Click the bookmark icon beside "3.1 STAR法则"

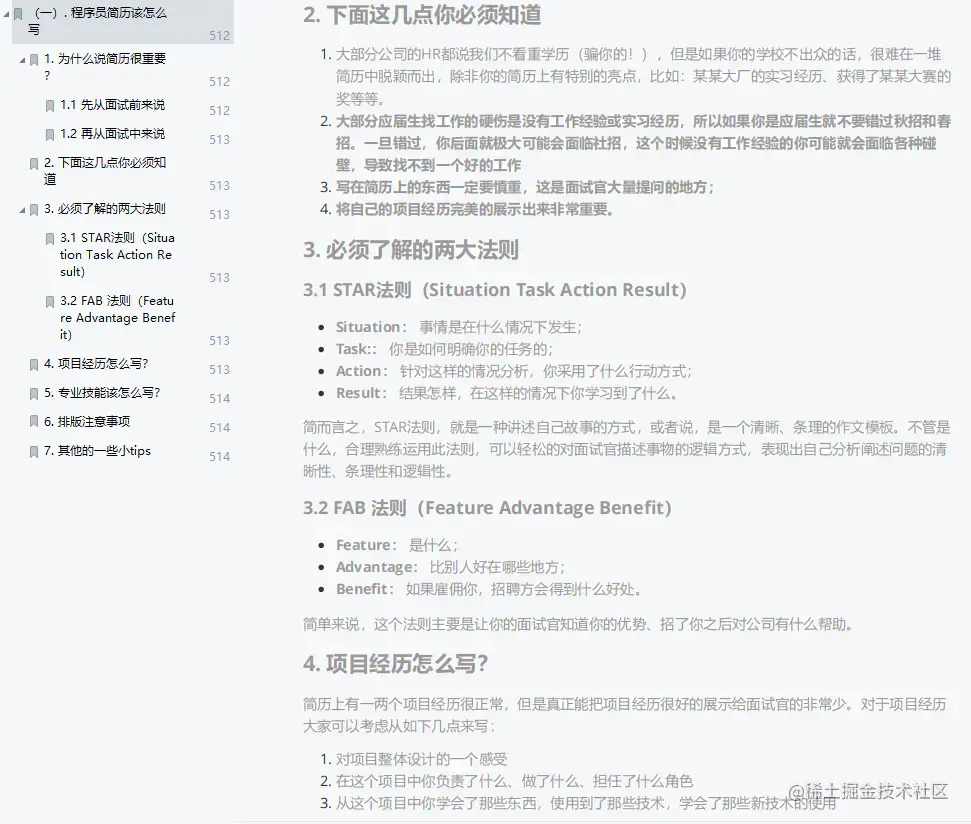[x=49, y=238]
